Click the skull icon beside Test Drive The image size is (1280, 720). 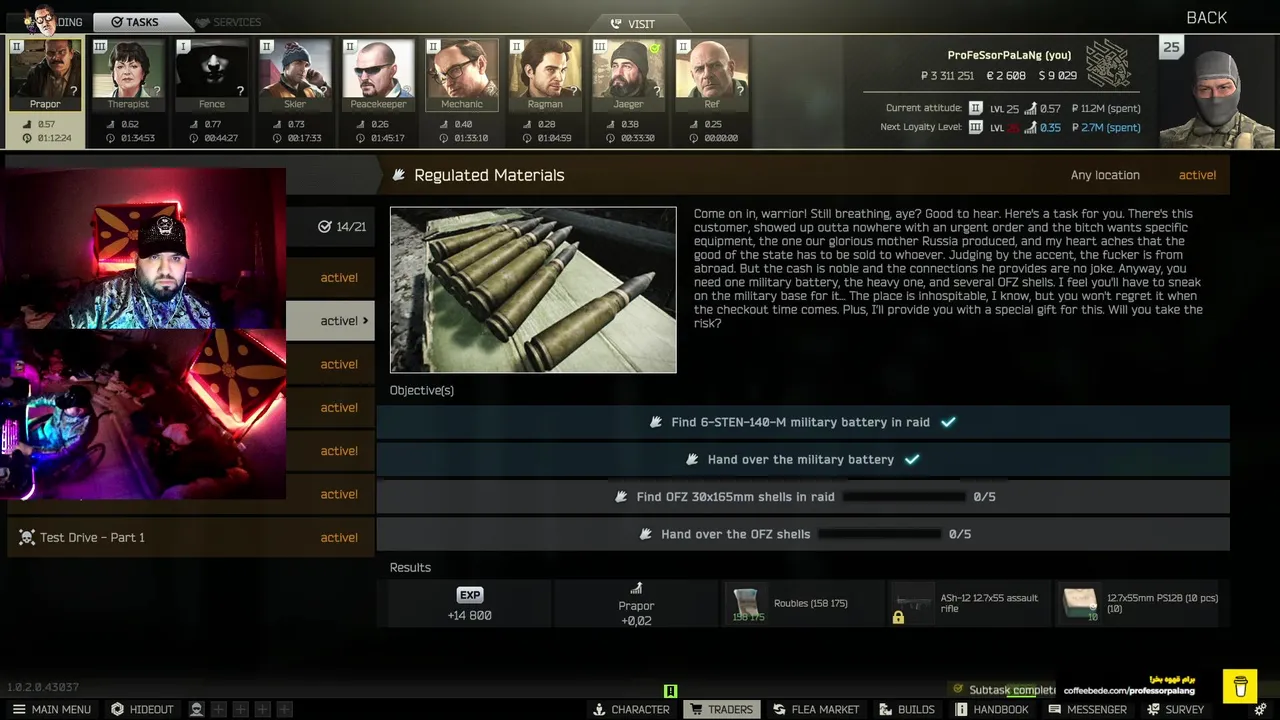click(26, 537)
